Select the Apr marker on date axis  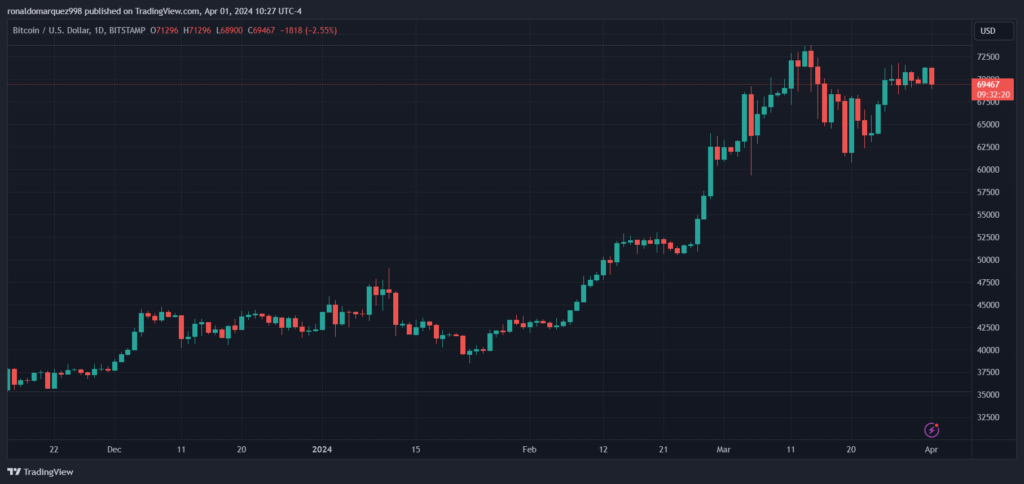(x=931, y=449)
